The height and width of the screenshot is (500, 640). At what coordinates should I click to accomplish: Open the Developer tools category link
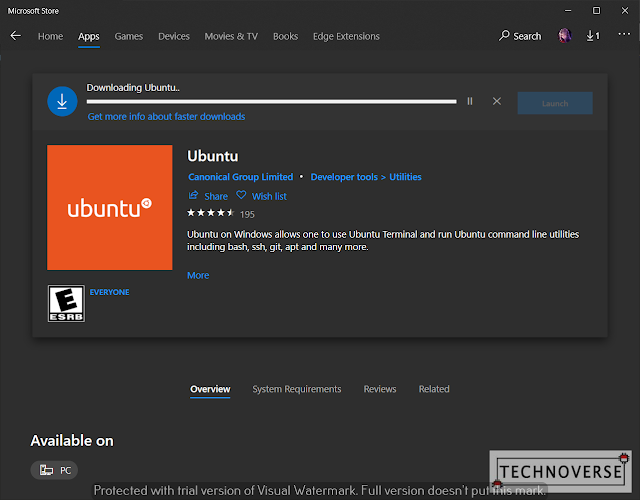pos(344,177)
